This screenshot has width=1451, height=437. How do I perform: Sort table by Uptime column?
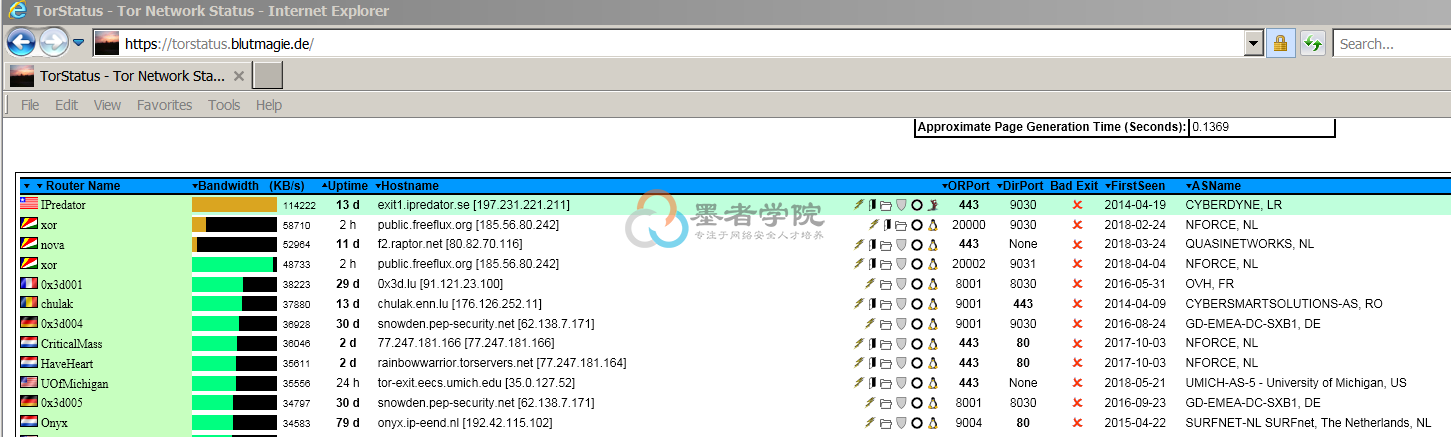pos(346,186)
